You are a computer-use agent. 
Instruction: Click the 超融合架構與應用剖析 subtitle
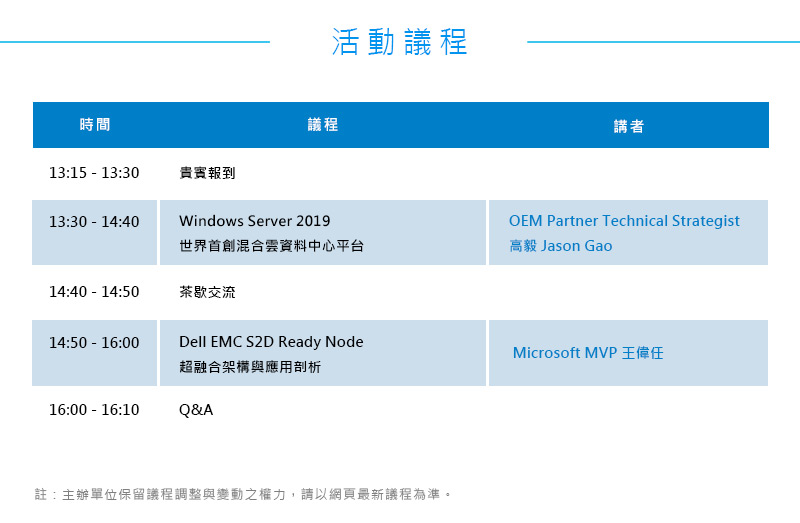(250, 367)
